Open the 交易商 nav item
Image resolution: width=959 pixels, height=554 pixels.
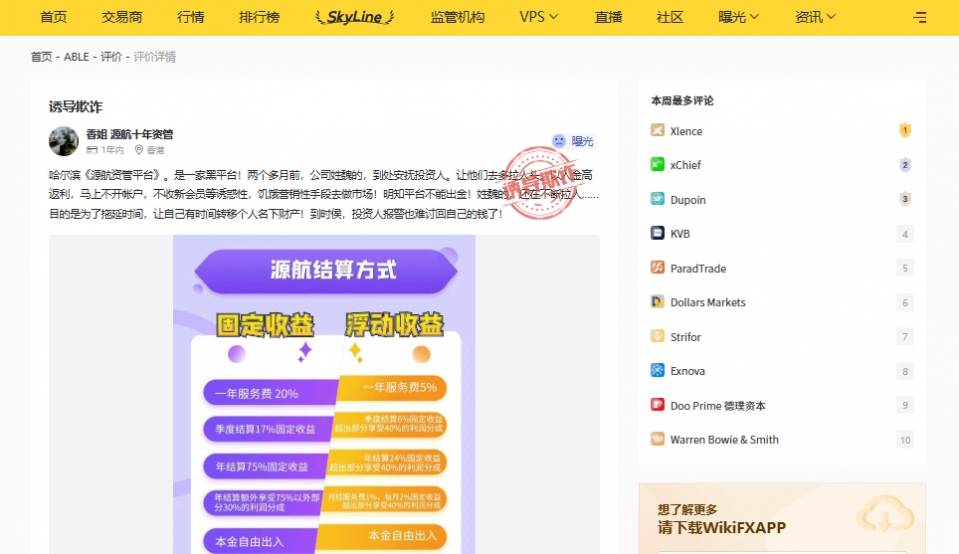pos(122,17)
